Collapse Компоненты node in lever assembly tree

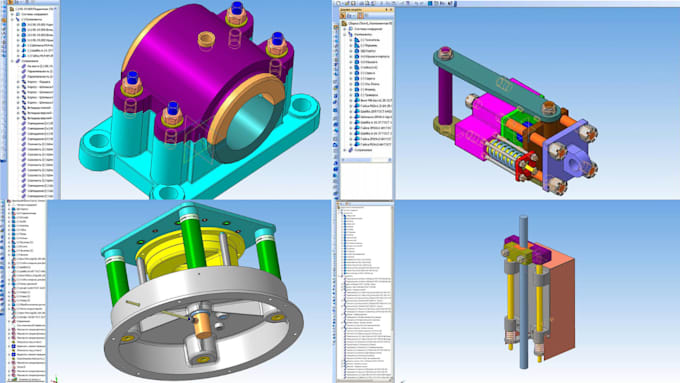pyautogui.click(x=345, y=34)
